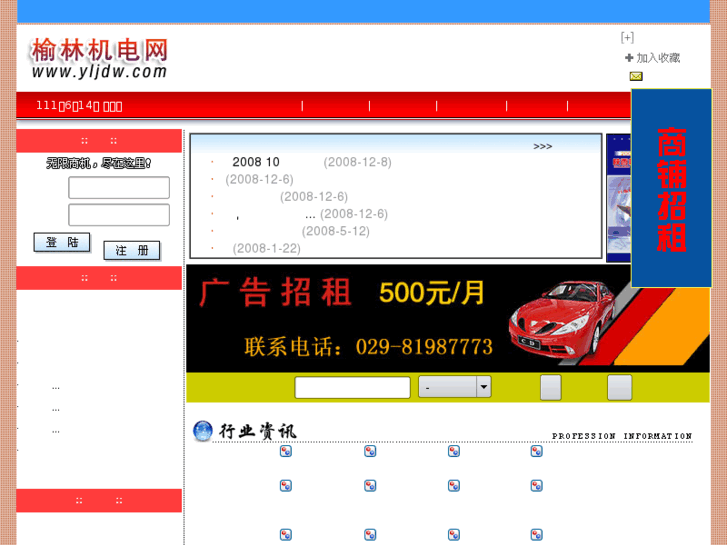The image size is (727, 545).
Task: Click the second icon in the bottom row under 行业资讯
Action: pos(370,535)
